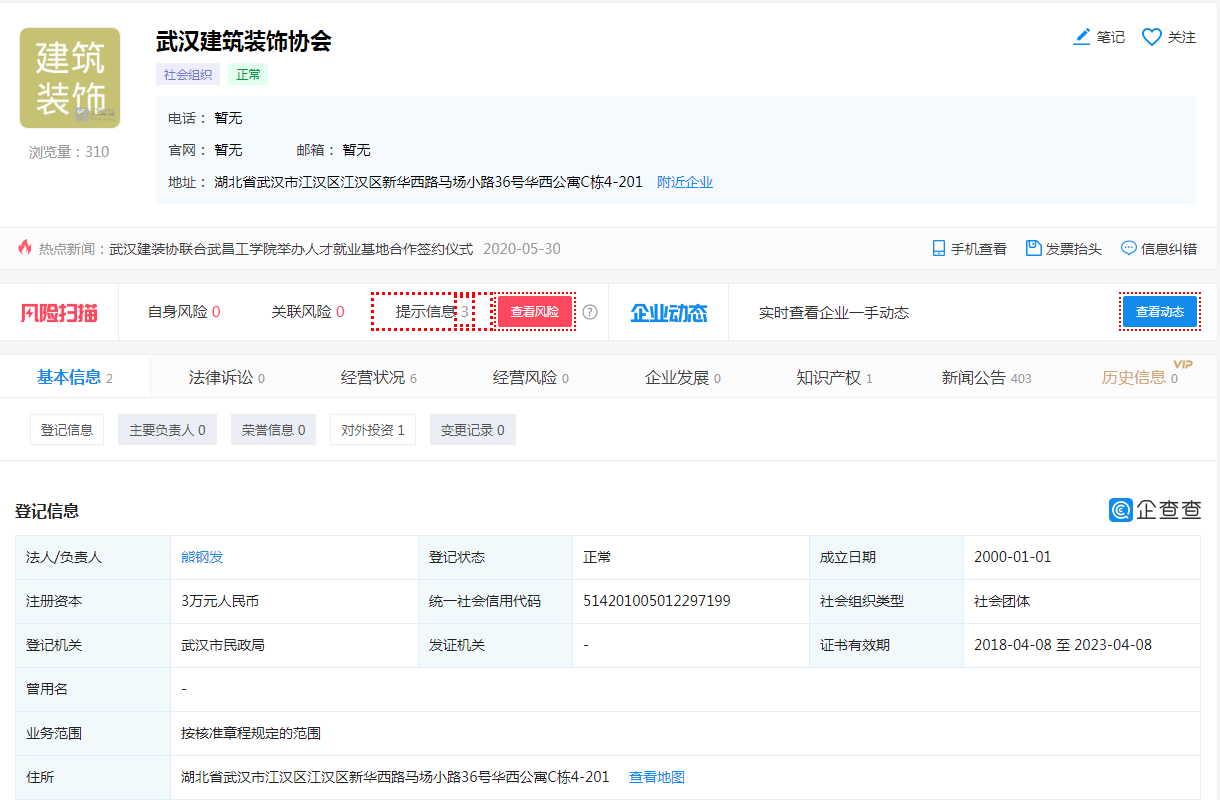Click the 企查查 logo in 登记信息

(x=1155, y=510)
